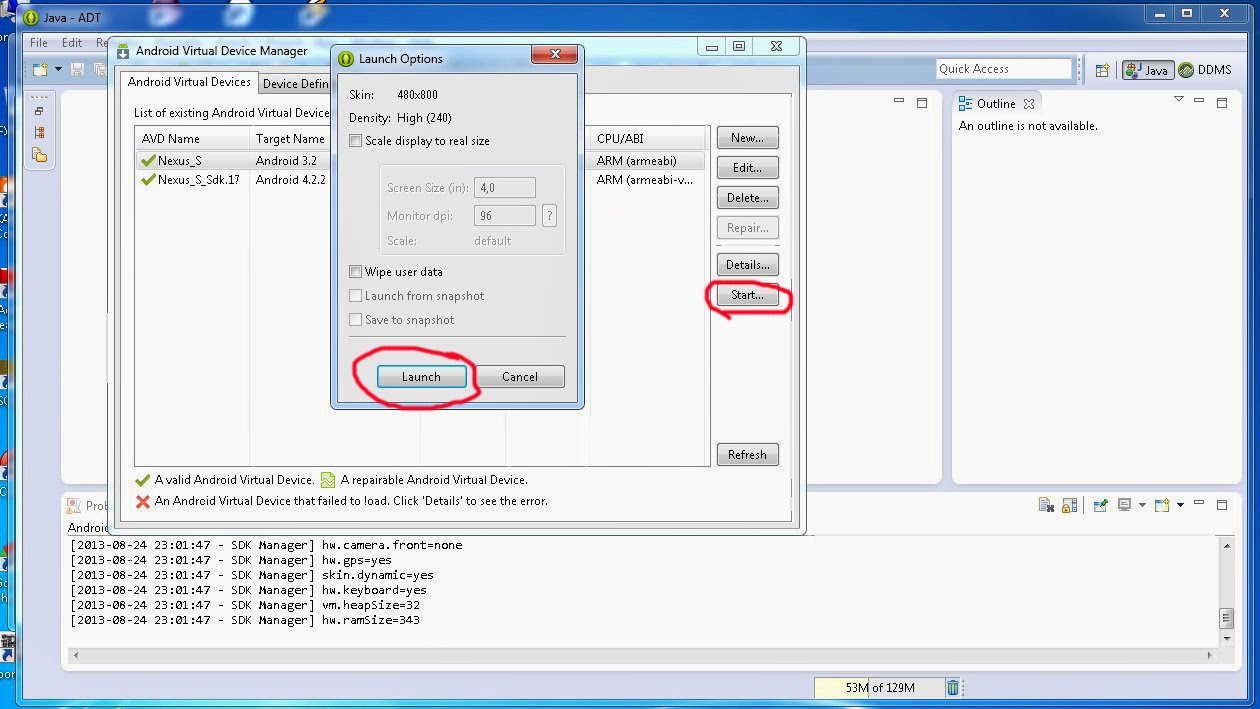This screenshot has width=1260, height=709.
Task: Switch to Device Definitions tab
Action: tap(296, 83)
